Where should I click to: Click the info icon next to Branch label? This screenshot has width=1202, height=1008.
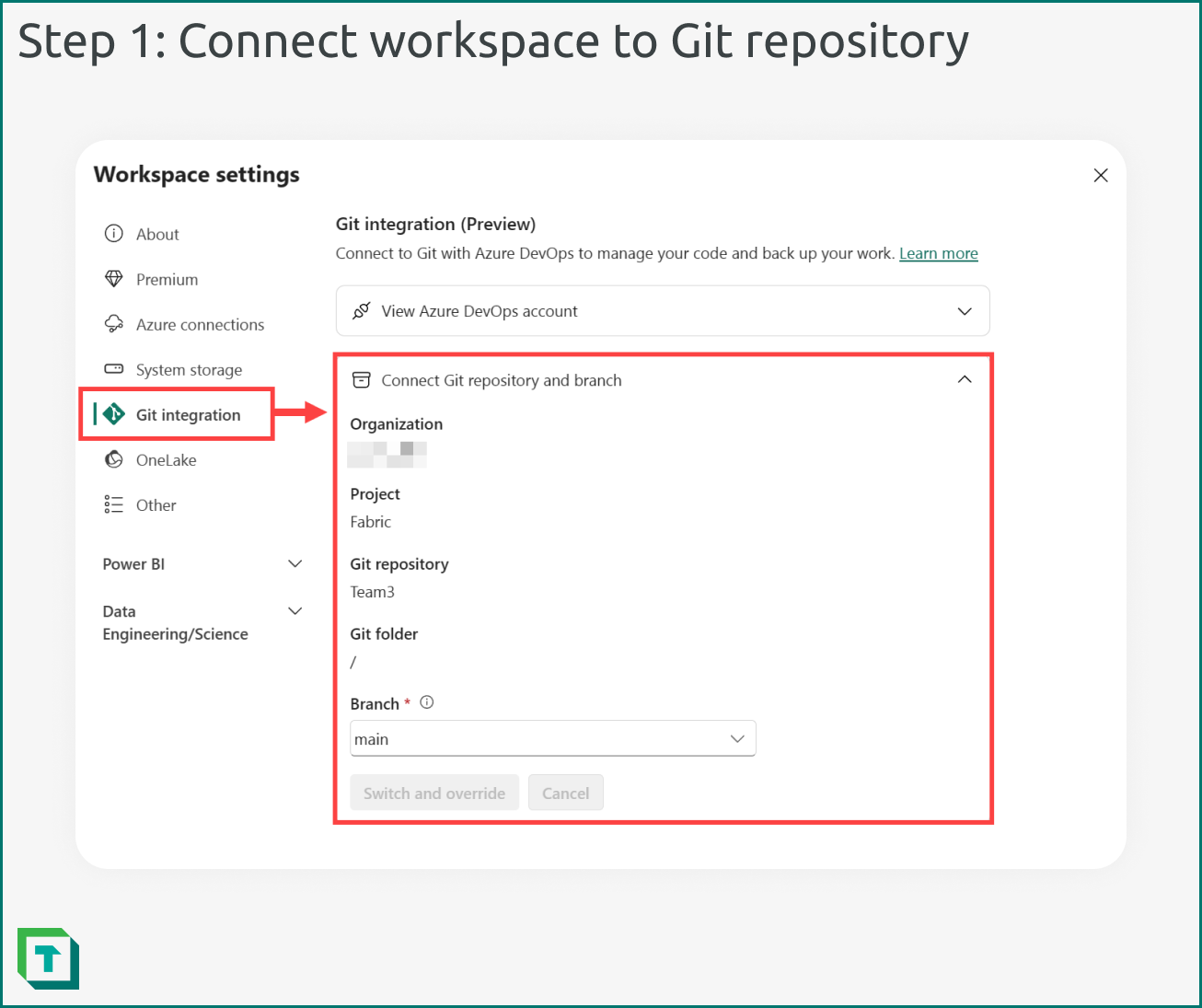(x=426, y=701)
